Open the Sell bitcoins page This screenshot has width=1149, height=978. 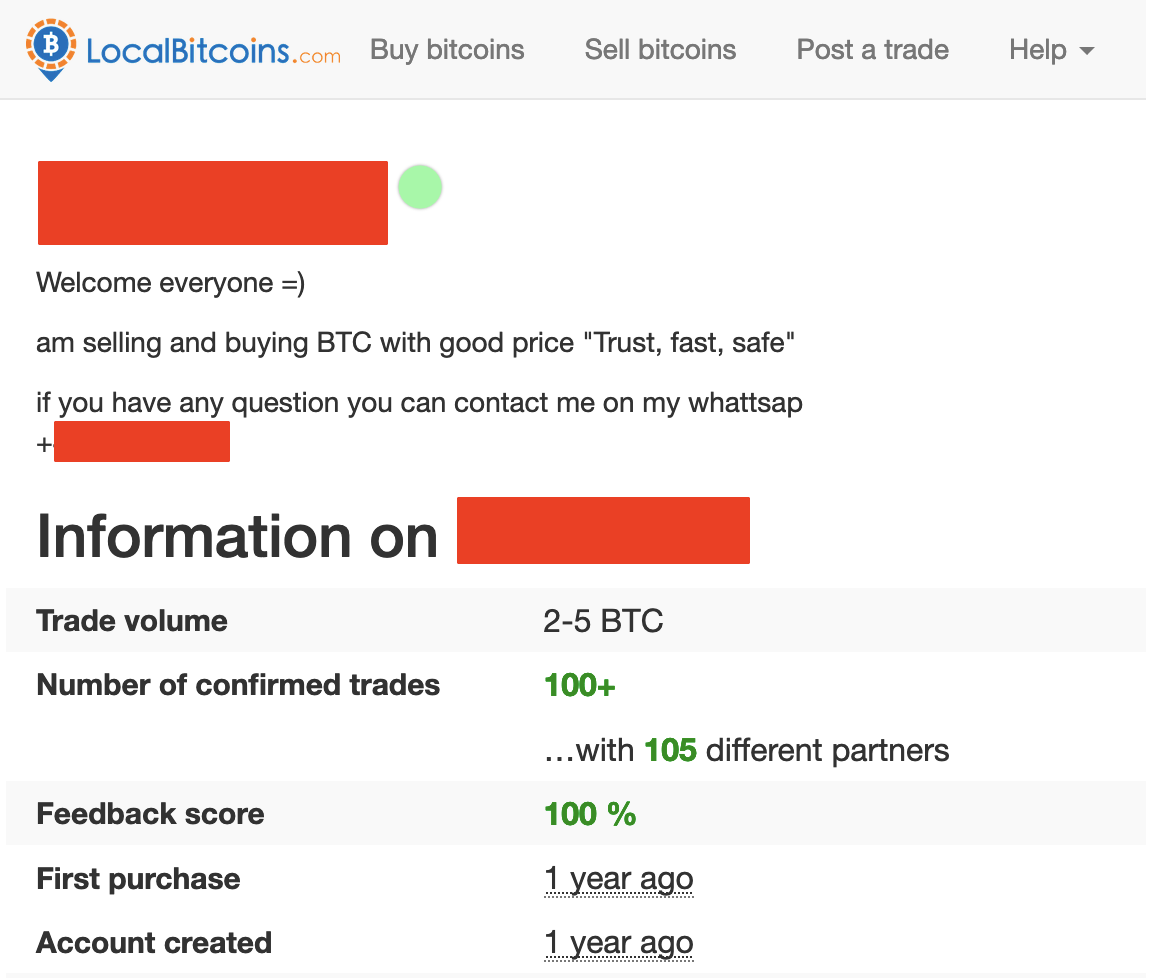click(x=660, y=50)
